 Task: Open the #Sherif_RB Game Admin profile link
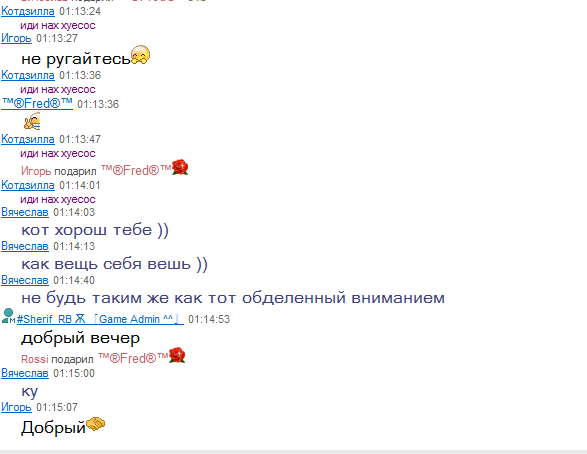(x=100, y=319)
